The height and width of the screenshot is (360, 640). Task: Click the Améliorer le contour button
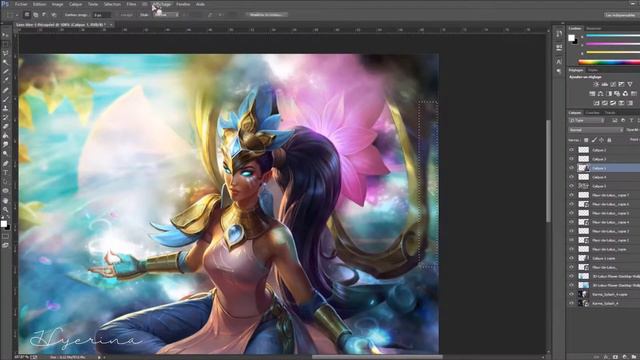tap(266, 15)
